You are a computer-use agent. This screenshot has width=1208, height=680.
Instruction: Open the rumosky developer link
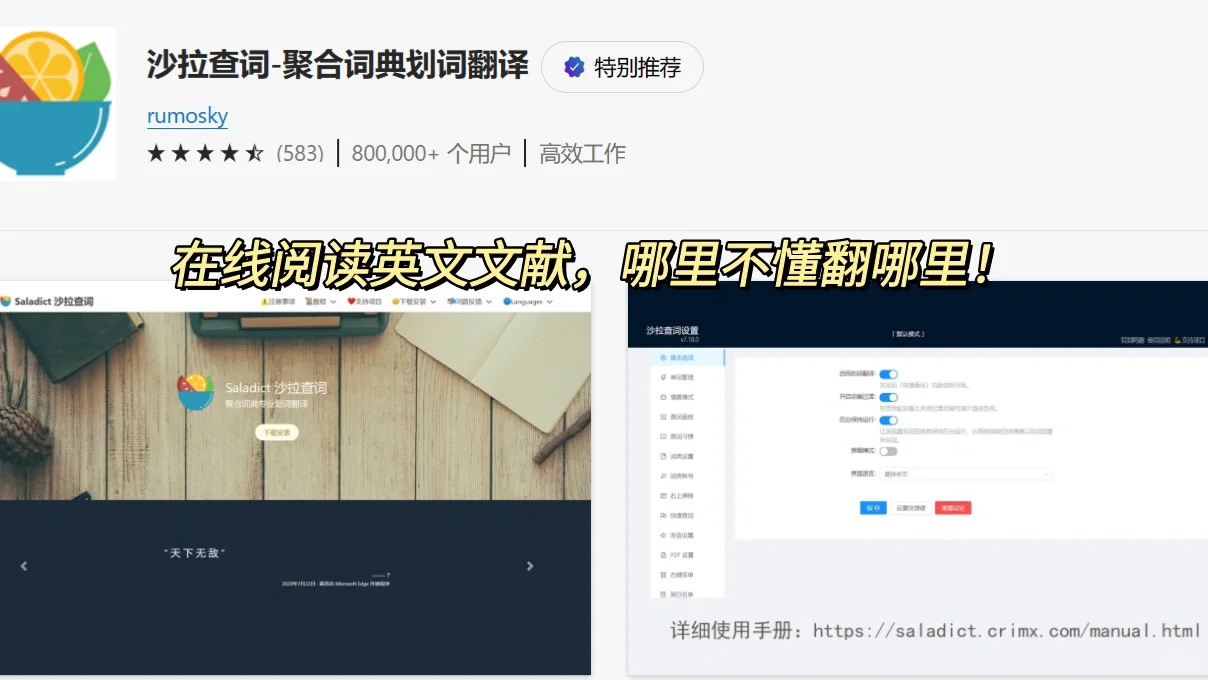pyautogui.click(x=187, y=117)
